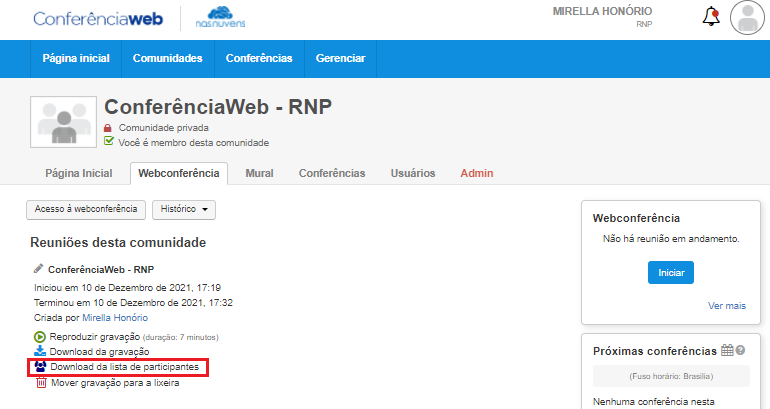Click the pencil edit icon beside meeting name
Viewport: 770px width, 409px height.
38,269
